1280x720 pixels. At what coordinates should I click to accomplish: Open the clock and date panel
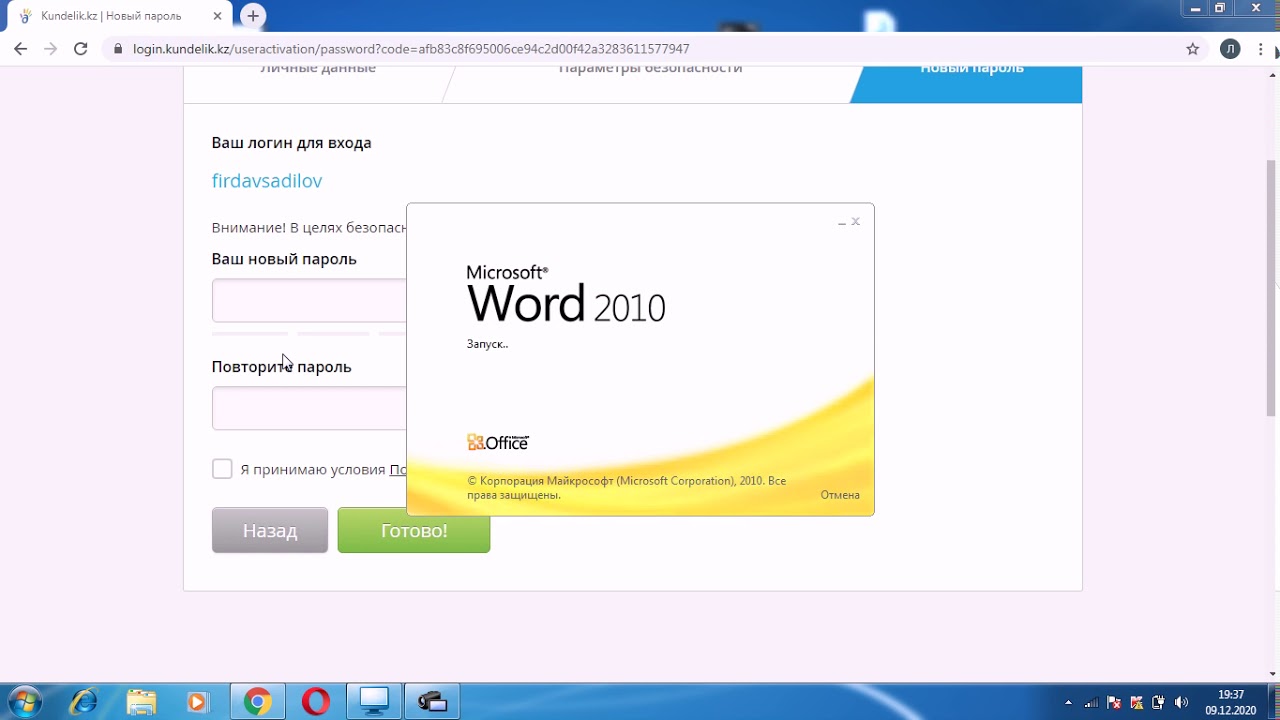tap(1230, 702)
